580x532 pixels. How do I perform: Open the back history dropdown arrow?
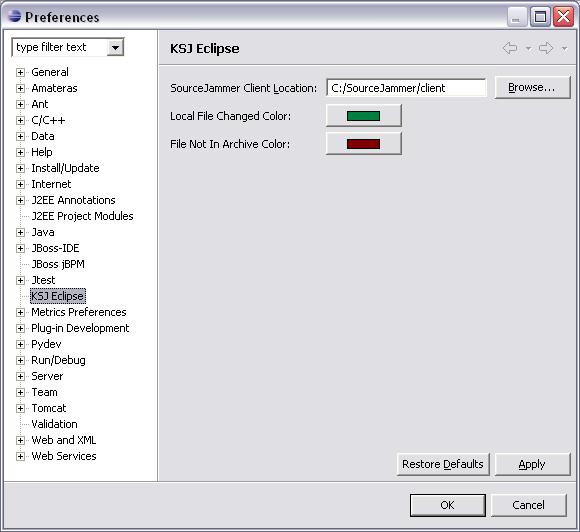point(528,48)
